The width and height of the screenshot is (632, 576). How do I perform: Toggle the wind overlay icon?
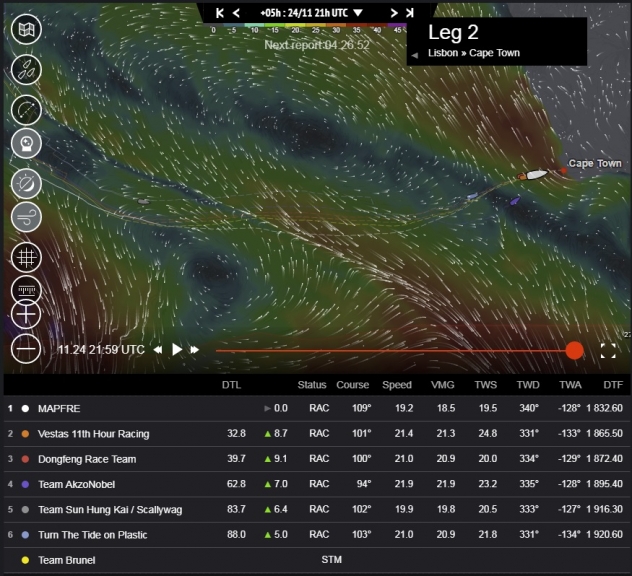coord(26,217)
